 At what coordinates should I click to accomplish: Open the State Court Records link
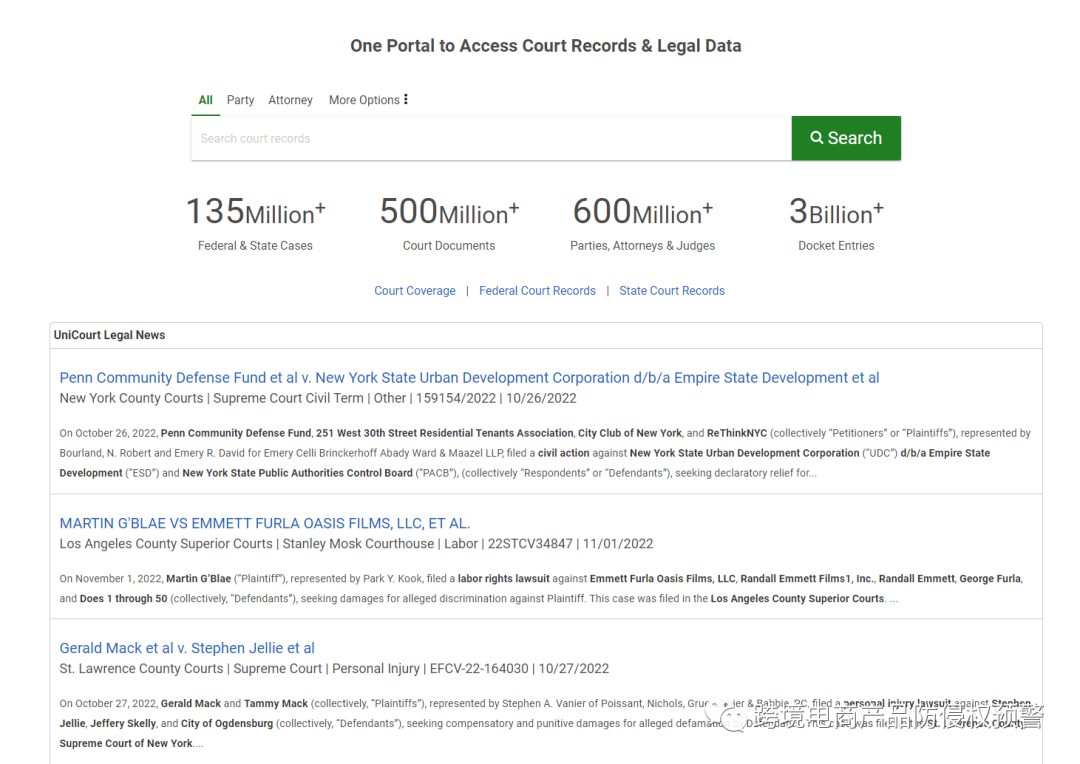[672, 291]
